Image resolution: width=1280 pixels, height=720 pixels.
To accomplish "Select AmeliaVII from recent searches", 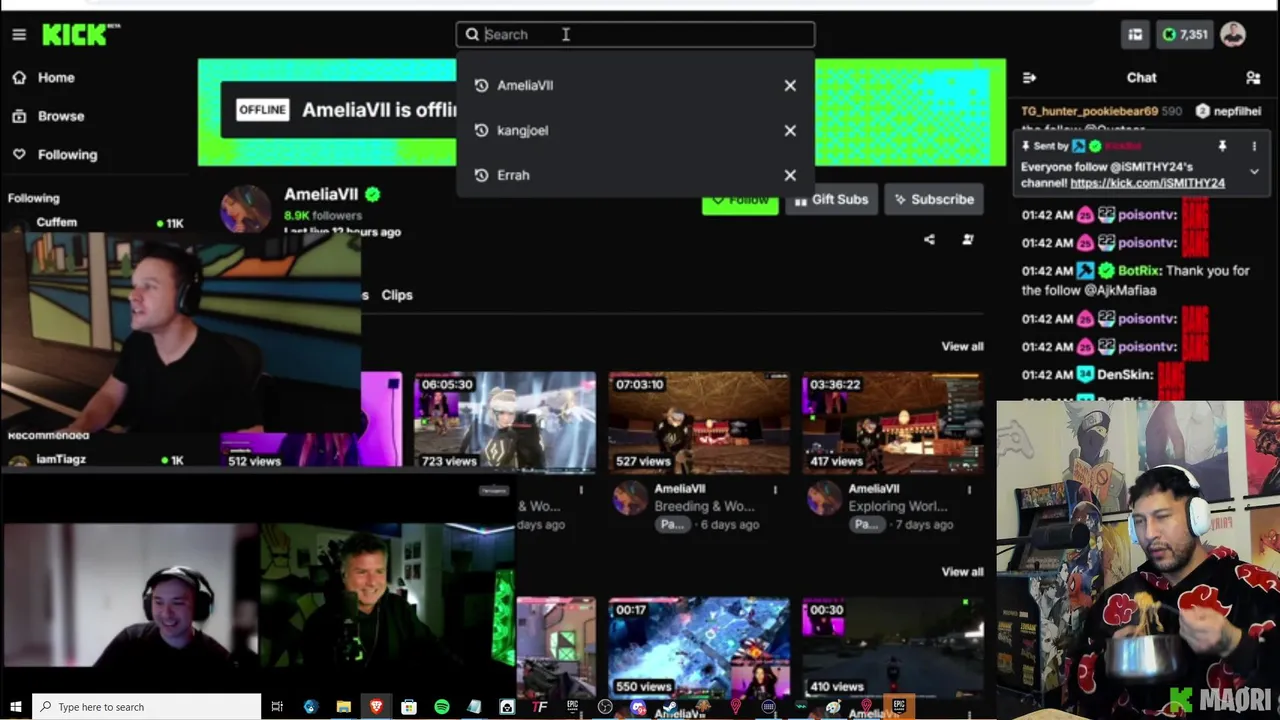I will tap(525, 86).
